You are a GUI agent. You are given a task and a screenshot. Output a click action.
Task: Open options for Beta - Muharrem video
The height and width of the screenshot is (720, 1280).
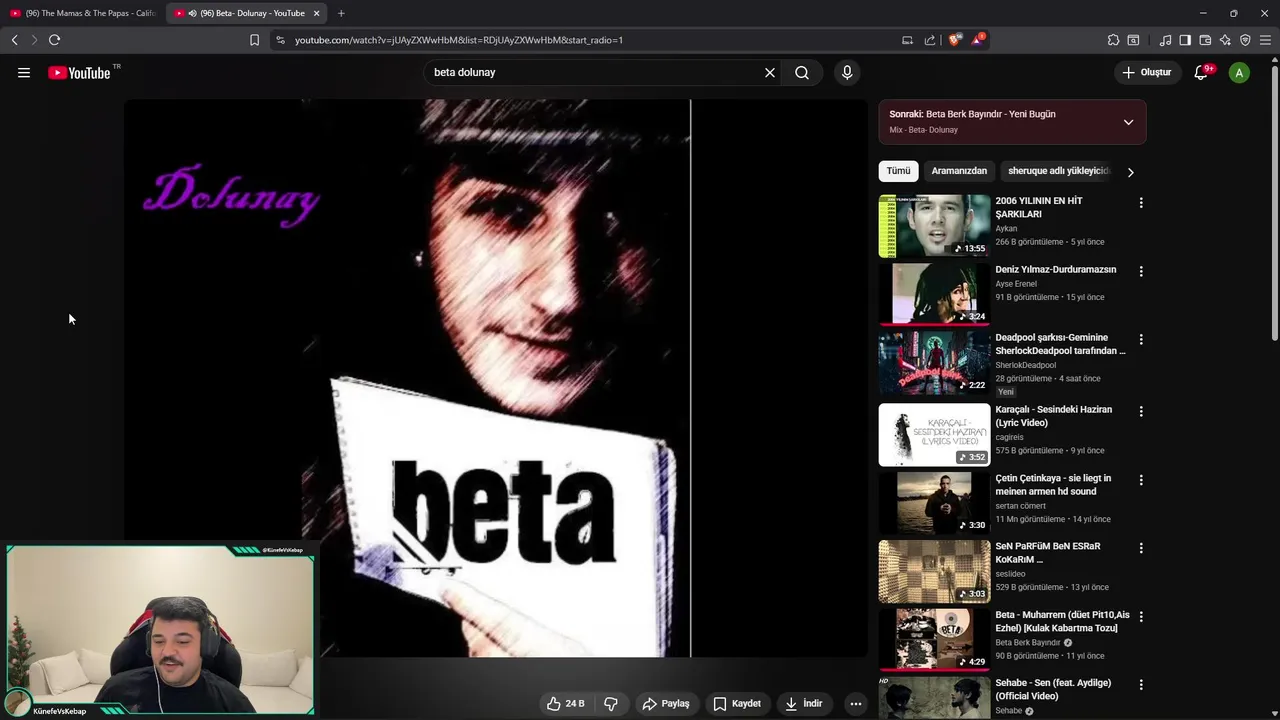[x=1141, y=616]
